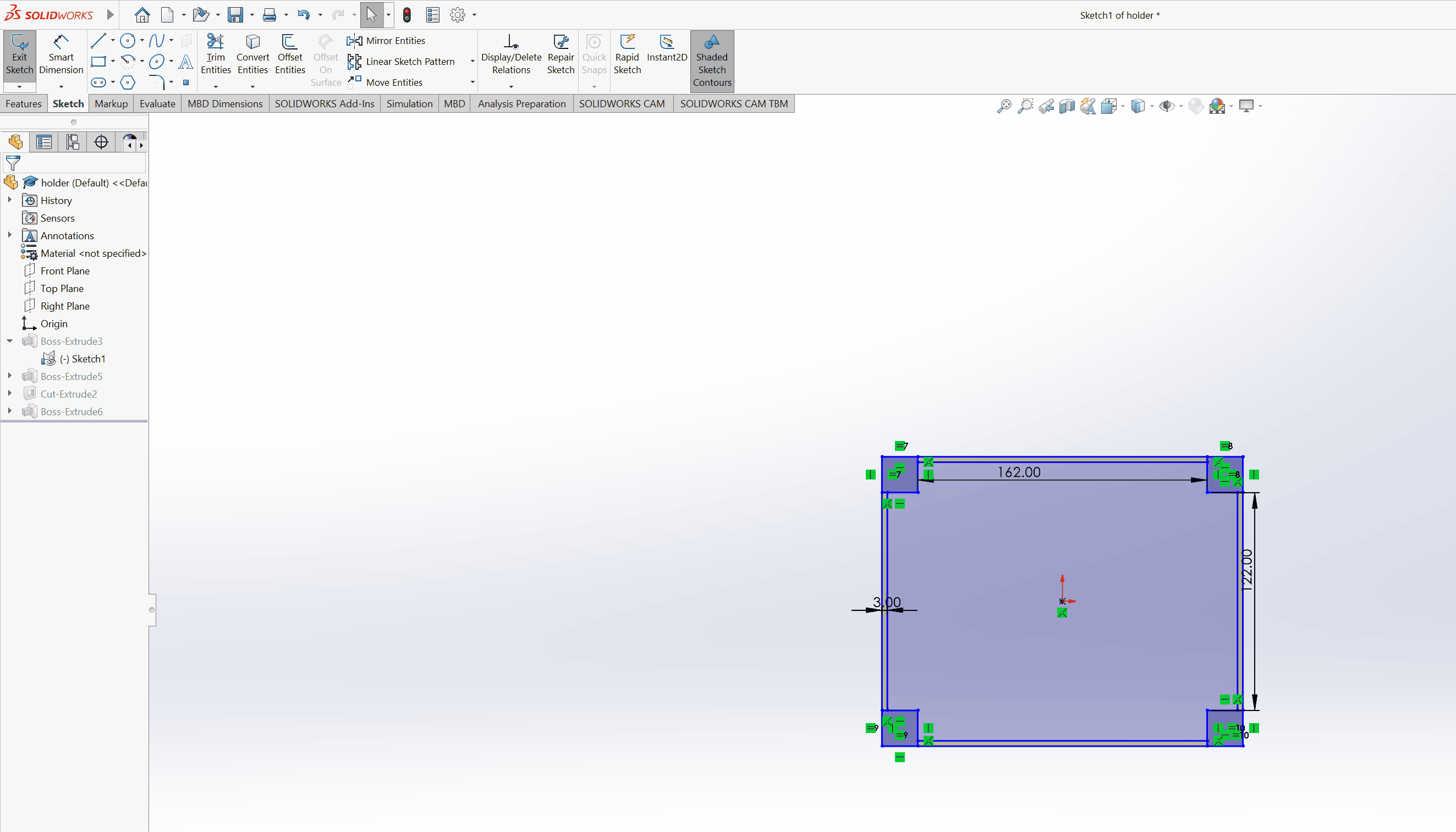The width and height of the screenshot is (1456, 832).
Task: Select the Smart Dimension tool
Action: pos(61,55)
